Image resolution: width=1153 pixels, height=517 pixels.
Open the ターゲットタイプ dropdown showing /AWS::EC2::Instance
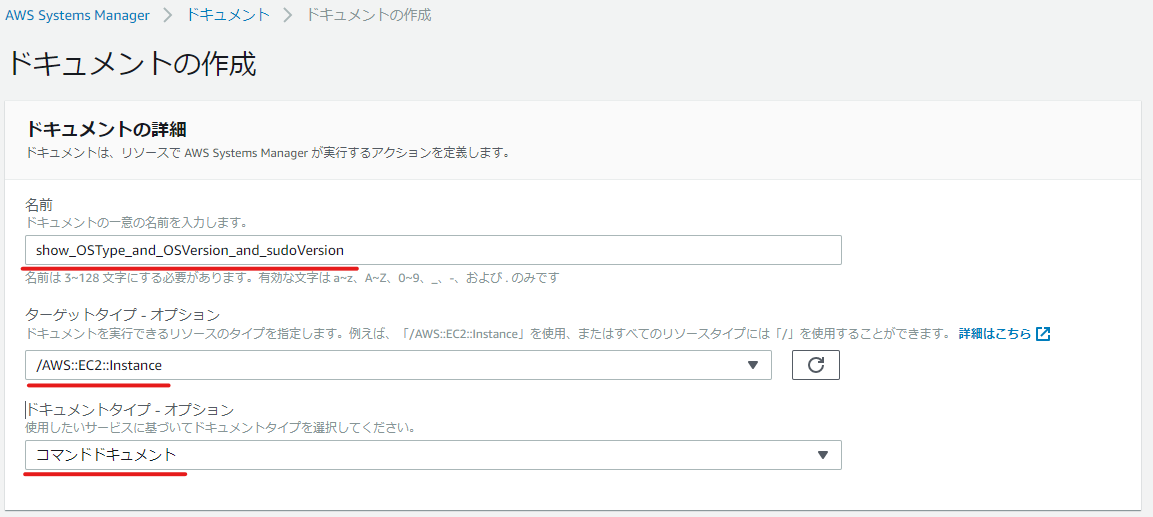pos(399,365)
